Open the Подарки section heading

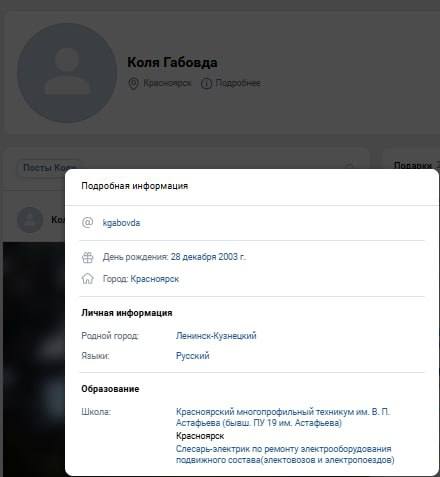pos(413,166)
